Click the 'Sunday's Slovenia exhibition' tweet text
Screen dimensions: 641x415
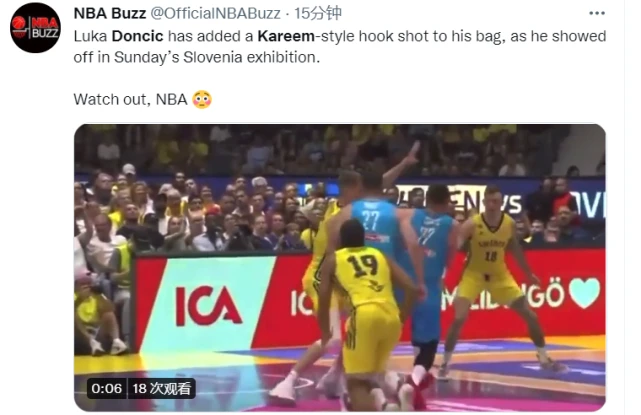[x=217, y=57]
